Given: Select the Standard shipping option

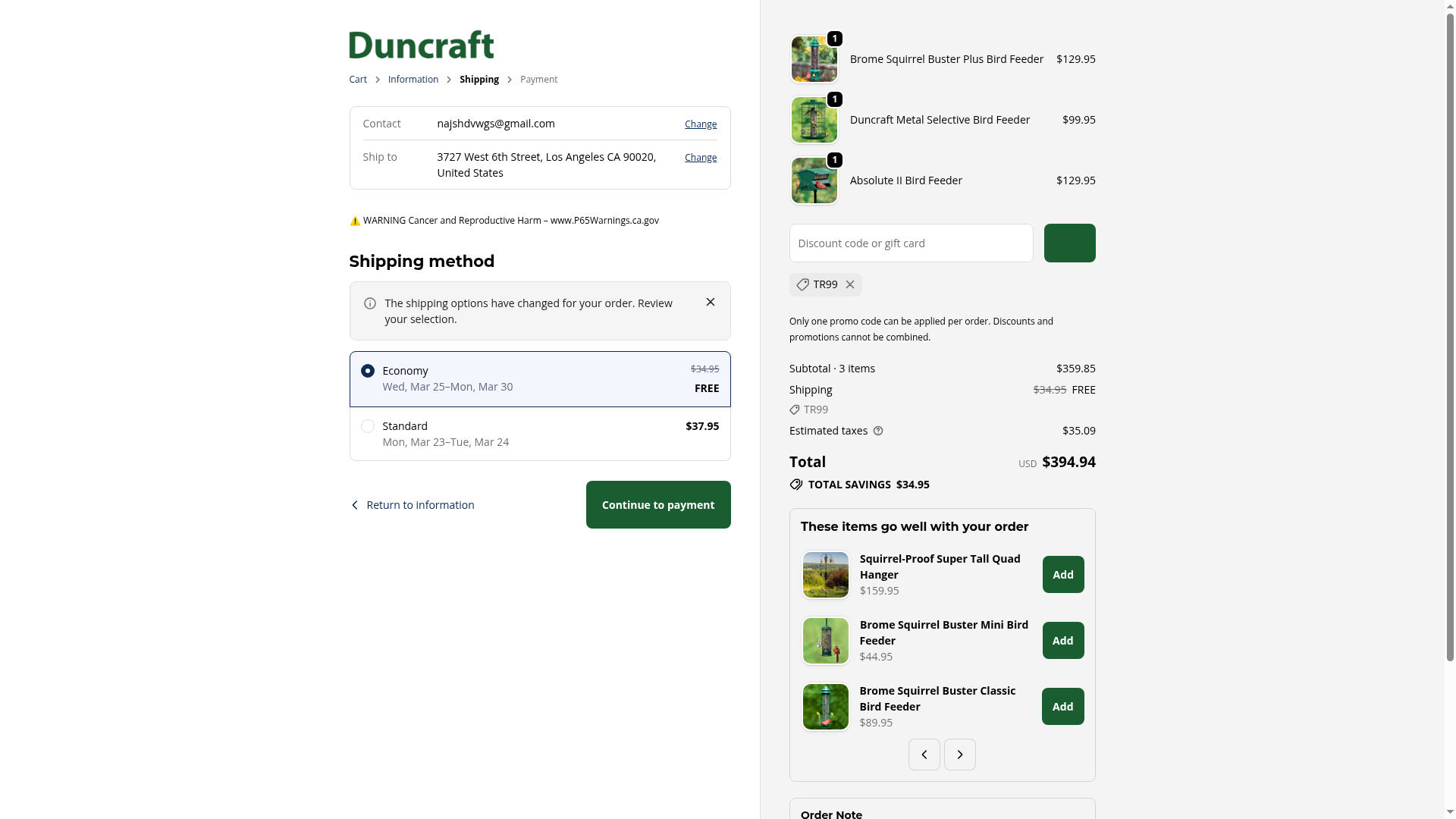Looking at the screenshot, I should [540, 434].
